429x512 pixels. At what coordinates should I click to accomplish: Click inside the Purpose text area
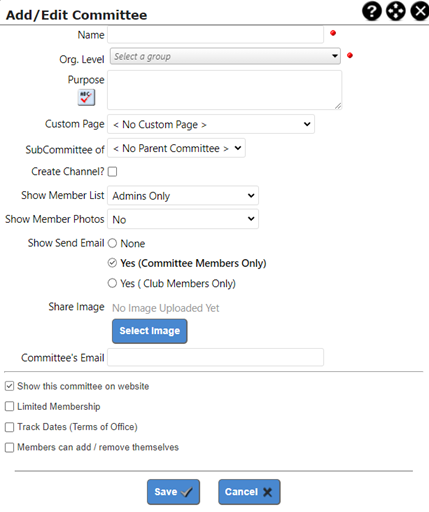[x=224, y=90]
